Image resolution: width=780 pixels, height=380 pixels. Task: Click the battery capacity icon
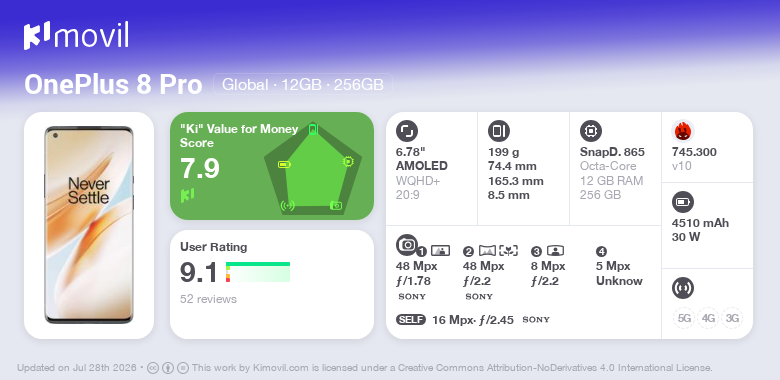click(683, 202)
